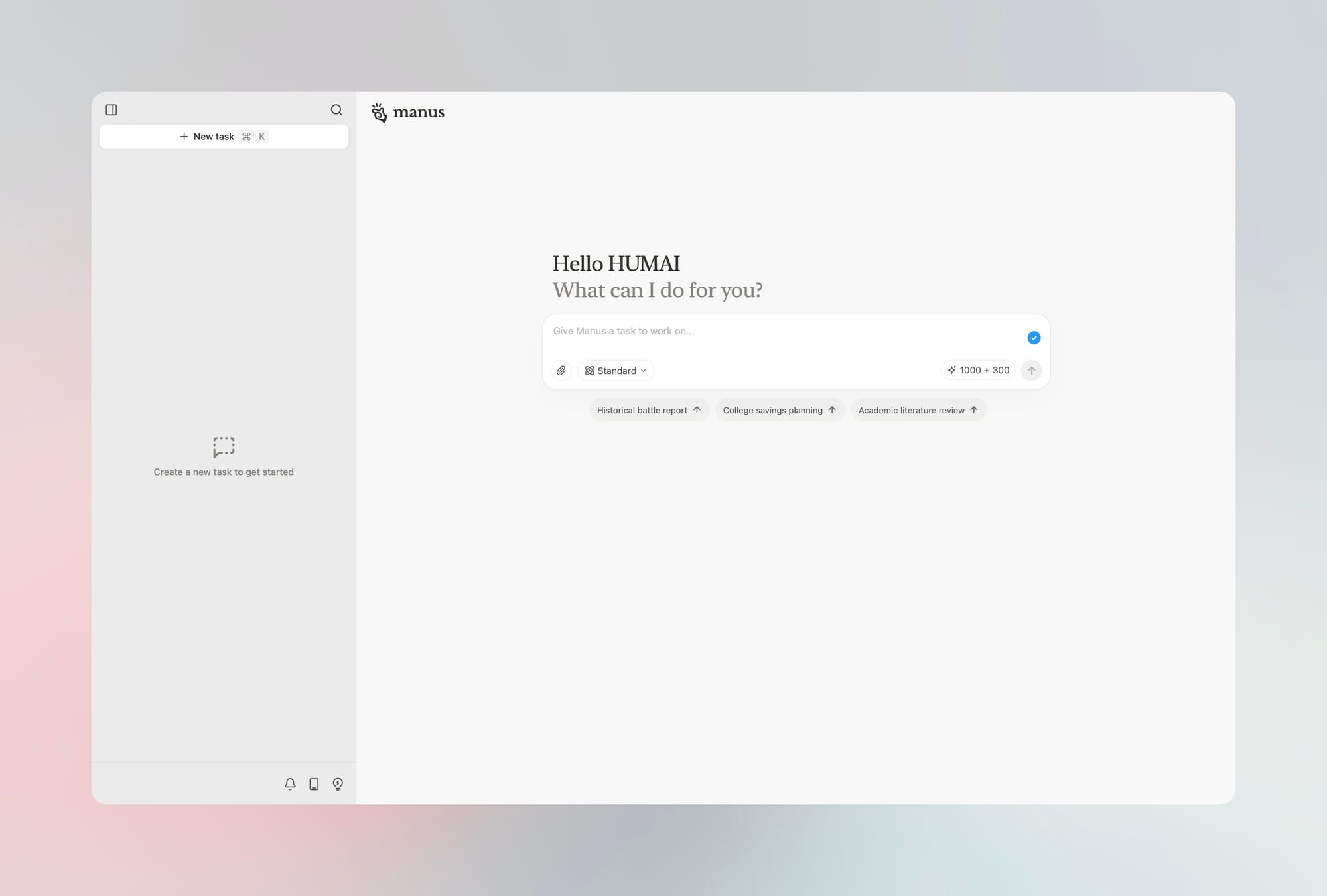Viewport: 1327px width, 896px height.
Task: Toggle the sidebar panel icon
Action: pos(111,110)
